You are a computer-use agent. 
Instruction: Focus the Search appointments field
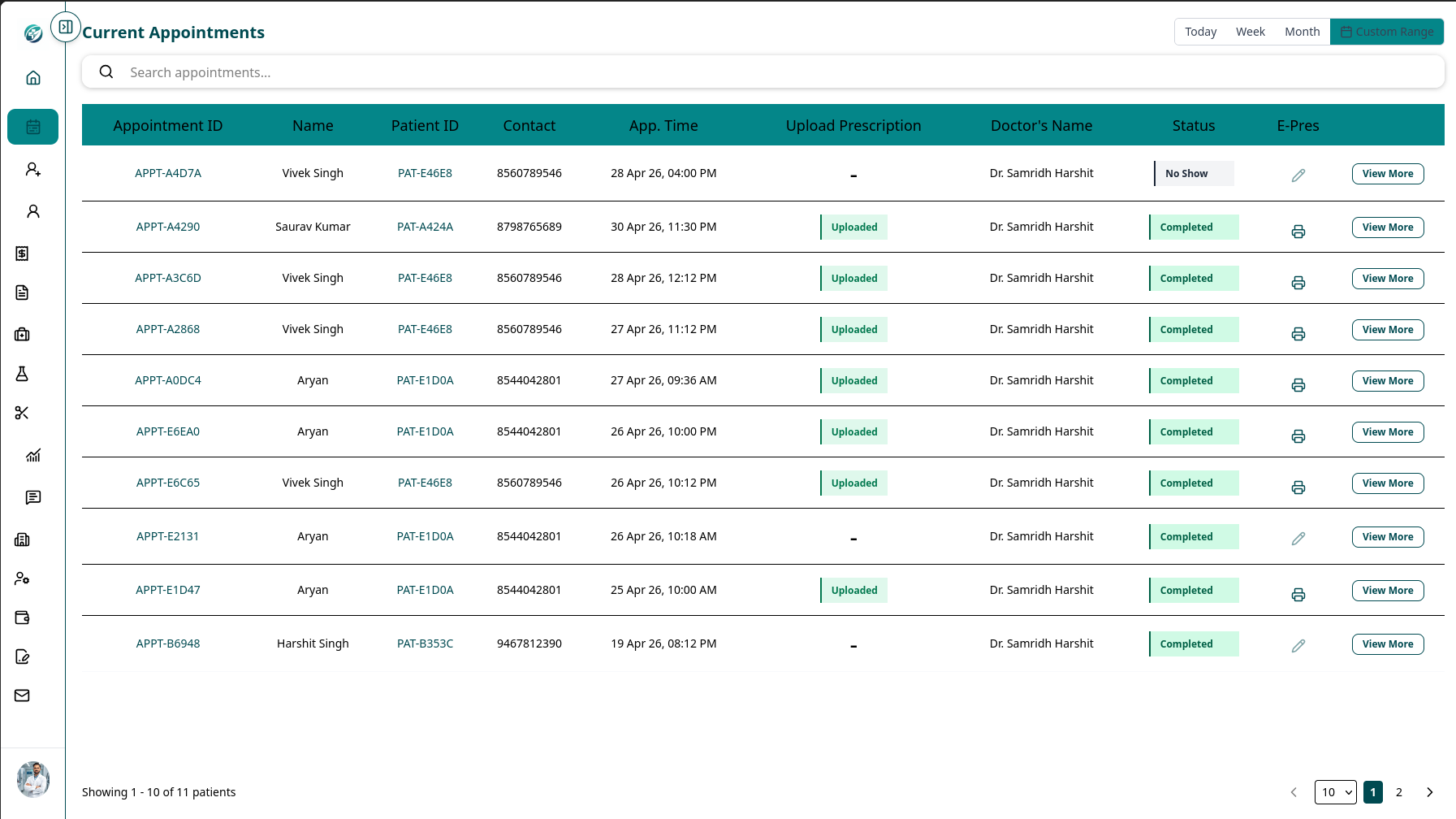pyautogui.click(x=763, y=71)
